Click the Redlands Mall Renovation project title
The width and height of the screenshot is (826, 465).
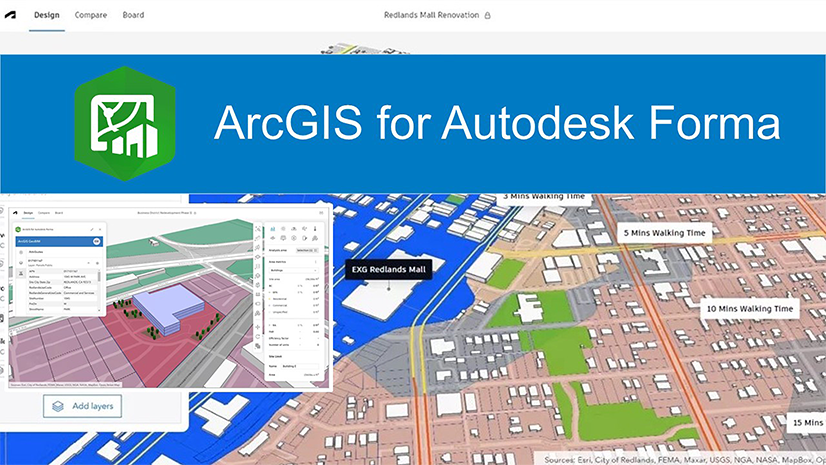click(431, 15)
